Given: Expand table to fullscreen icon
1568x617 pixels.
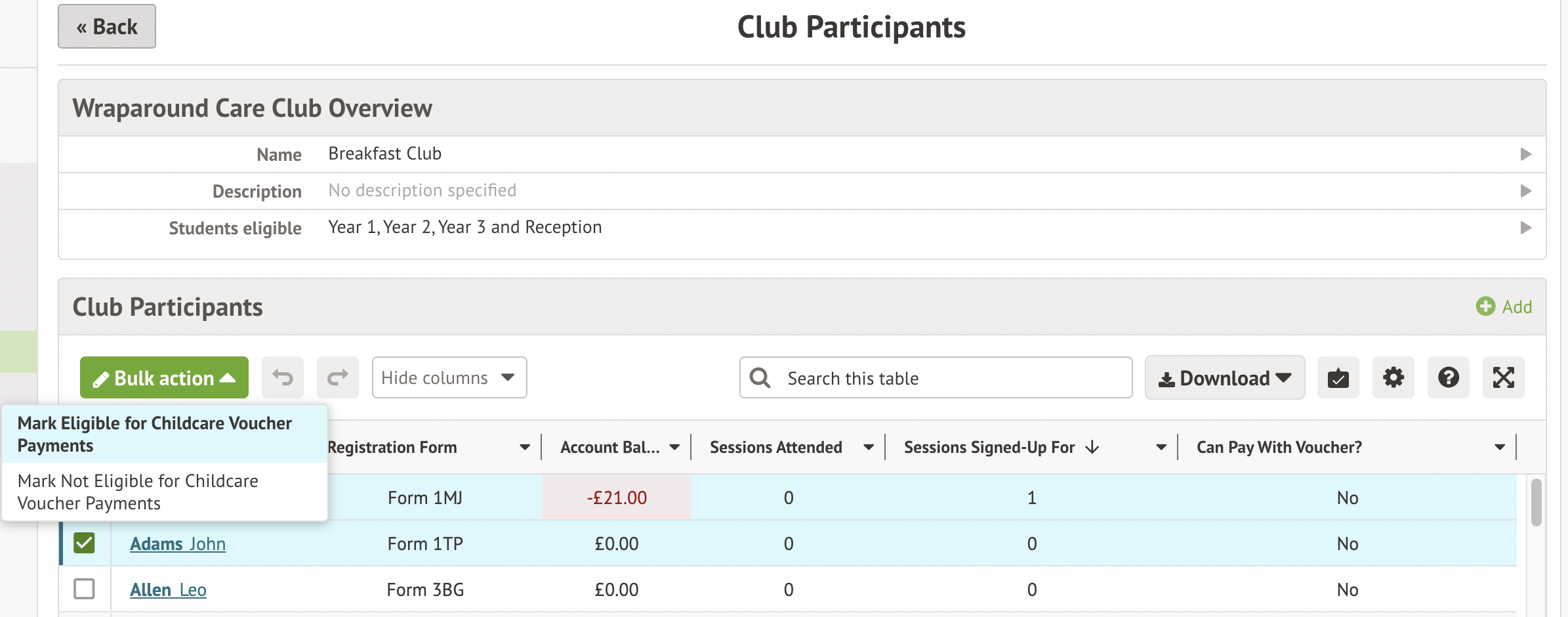Looking at the screenshot, I should pyautogui.click(x=1503, y=378).
